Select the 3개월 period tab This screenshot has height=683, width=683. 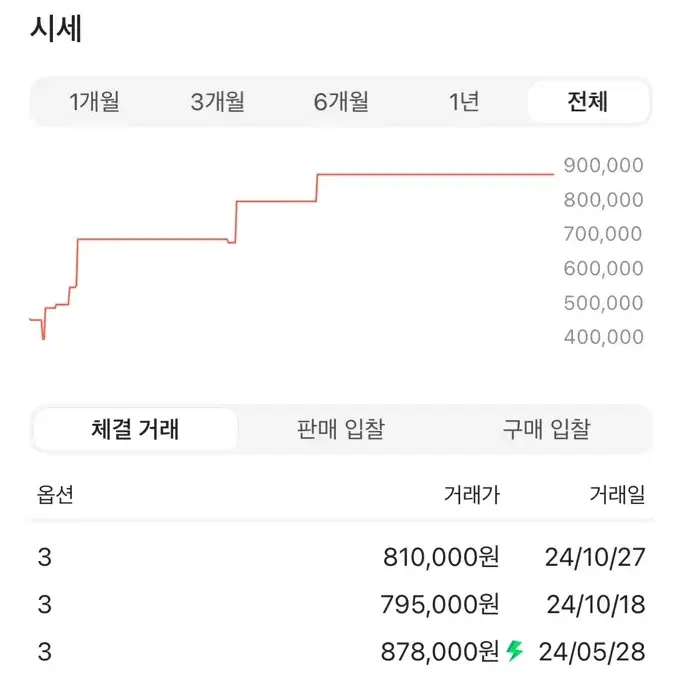click(x=217, y=101)
